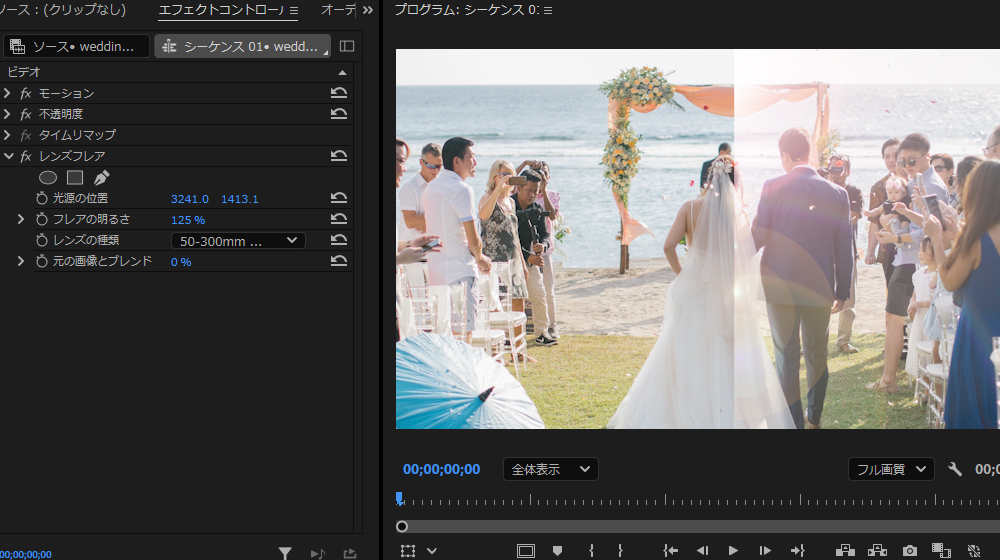Toggle animation stopwatch for フレアの明るさ

[x=42, y=219]
